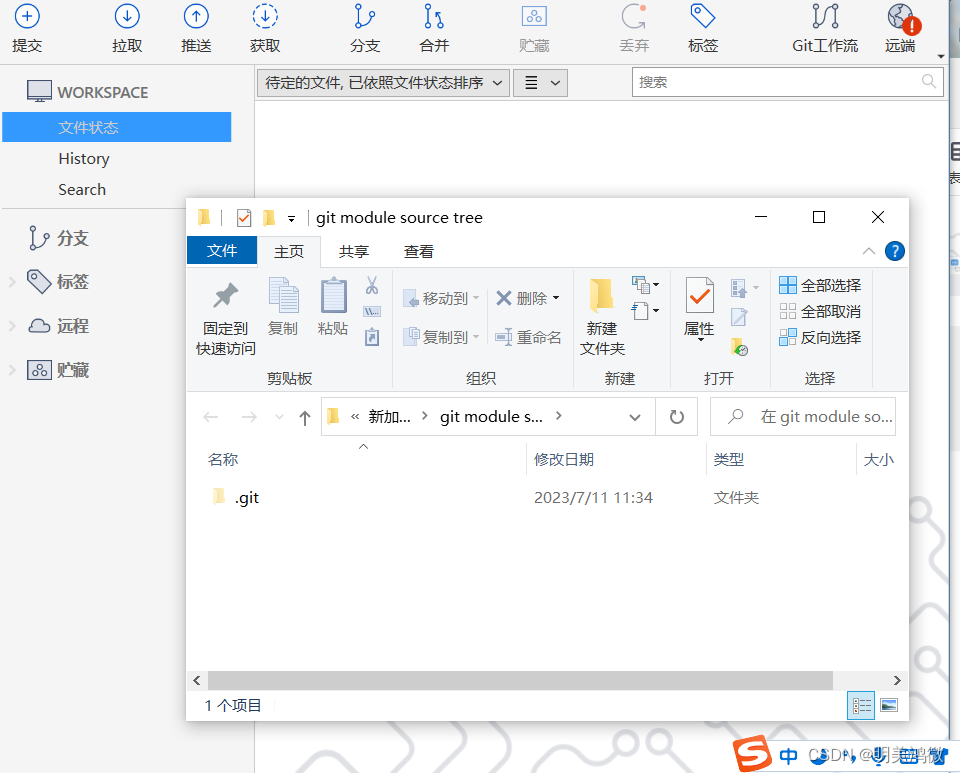Open Git工作流 toolbar icon
Screen dimensions: 960x773
click(x=825, y=17)
